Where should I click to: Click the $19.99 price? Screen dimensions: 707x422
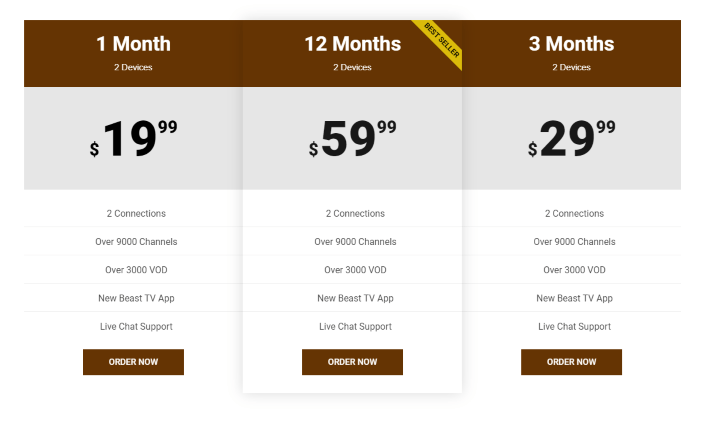(133, 138)
